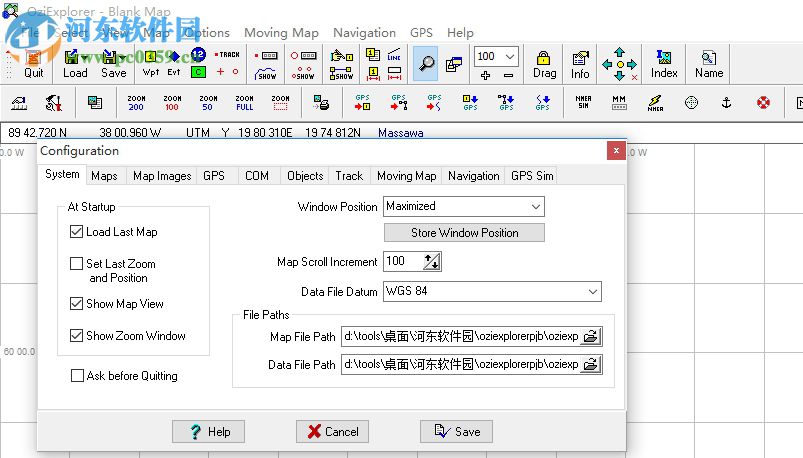Click the Cancel button
803x458 pixels.
(332, 431)
